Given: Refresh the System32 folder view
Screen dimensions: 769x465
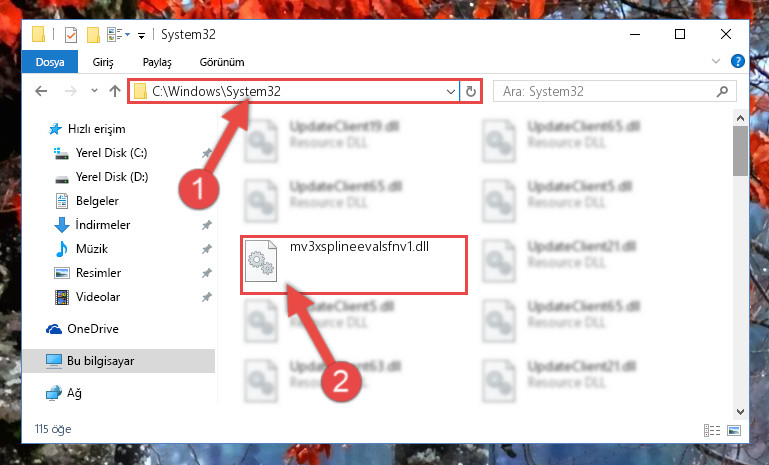Looking at the screenshot, I should point(470,91).
